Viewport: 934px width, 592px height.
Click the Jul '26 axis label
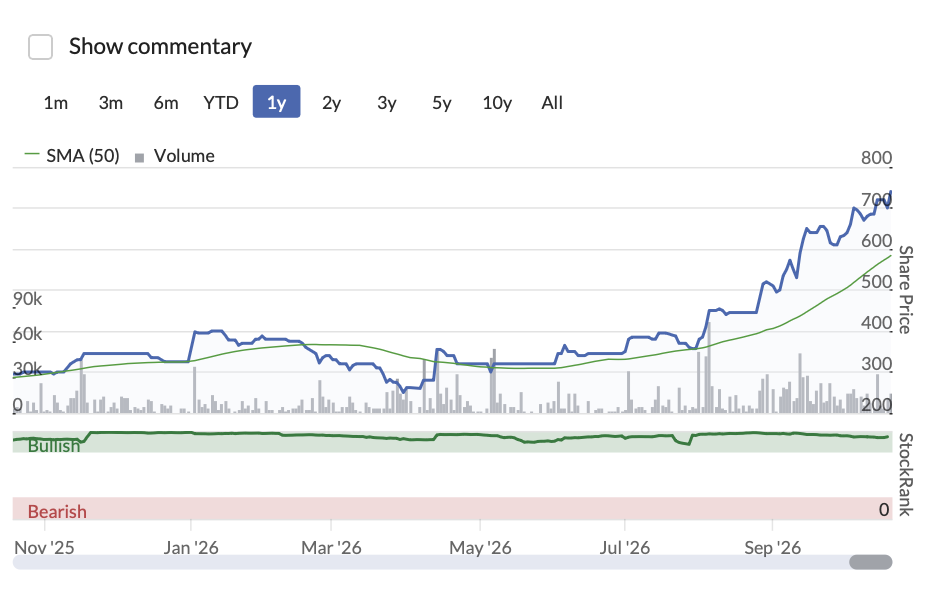(x=625, y=547)
